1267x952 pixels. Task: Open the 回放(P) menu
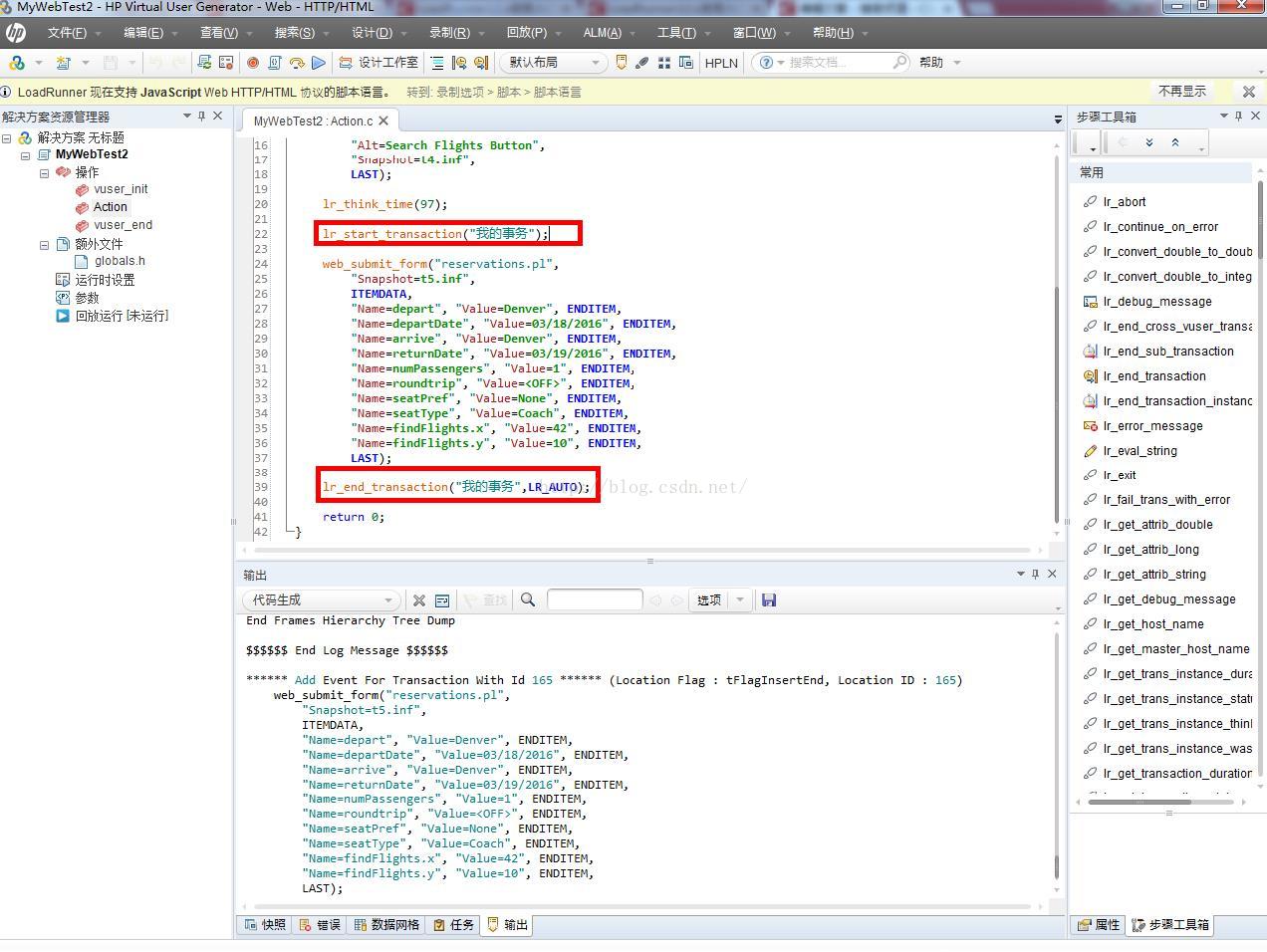(x=526, y=33)
